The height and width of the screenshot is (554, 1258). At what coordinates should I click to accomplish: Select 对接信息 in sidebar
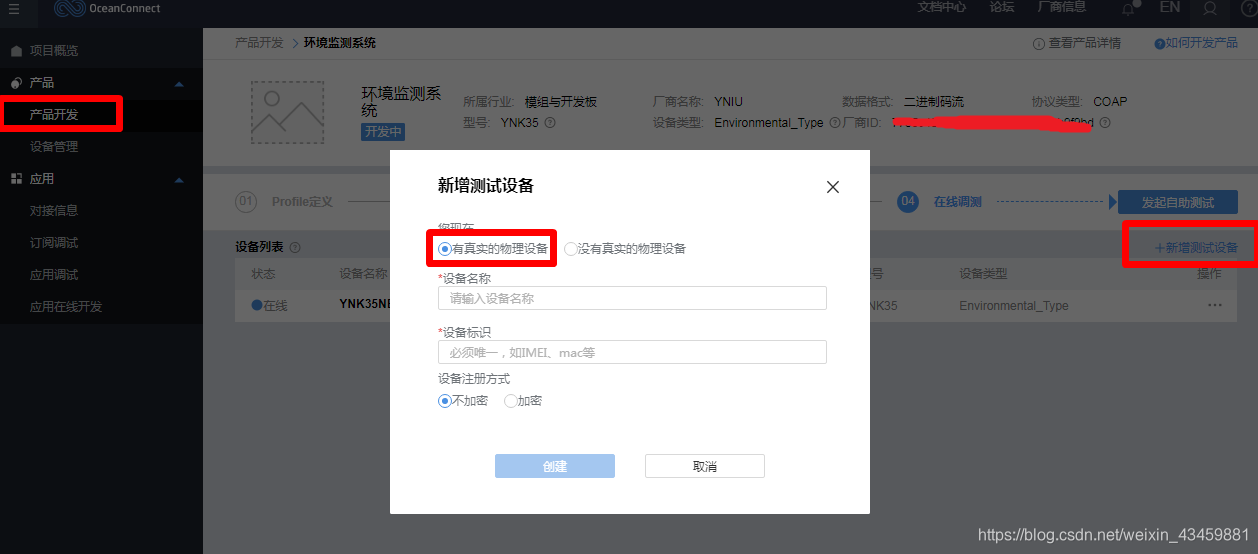point(54,211)
